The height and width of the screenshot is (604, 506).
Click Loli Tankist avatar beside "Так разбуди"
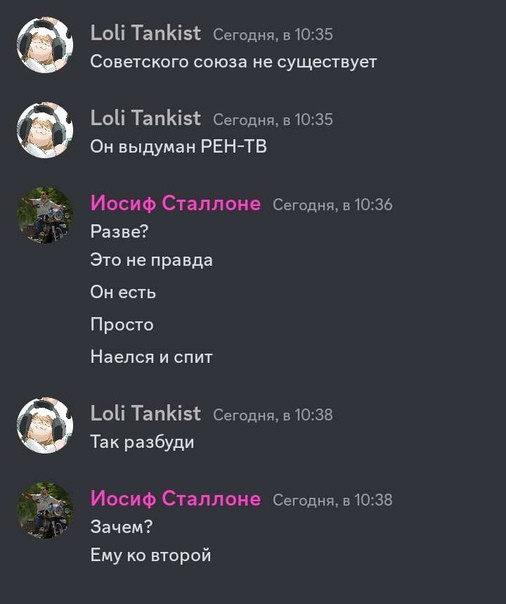(x=45, y=425)
